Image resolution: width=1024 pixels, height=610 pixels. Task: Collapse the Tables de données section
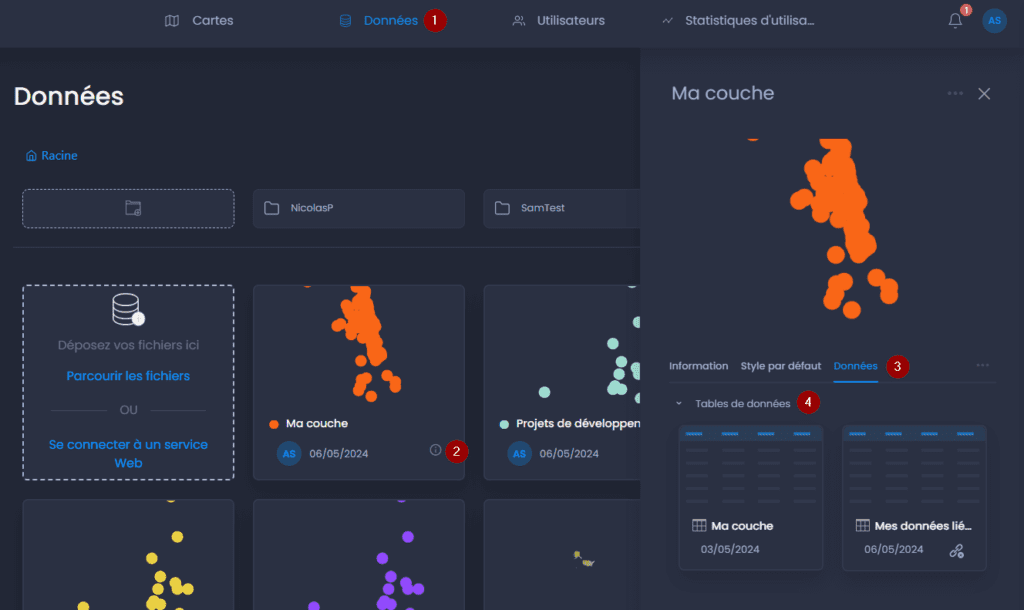(x=679, y=404)
